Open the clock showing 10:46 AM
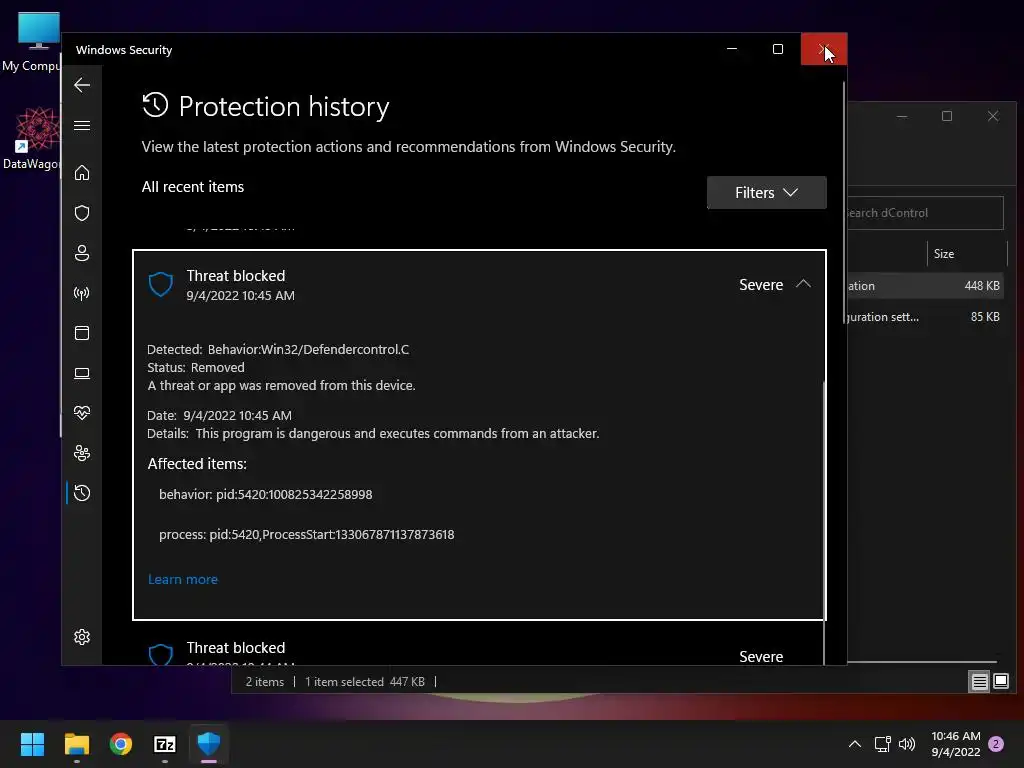Screen dimensions: 1024x768 pyautogui.click(x=955, y=744)
